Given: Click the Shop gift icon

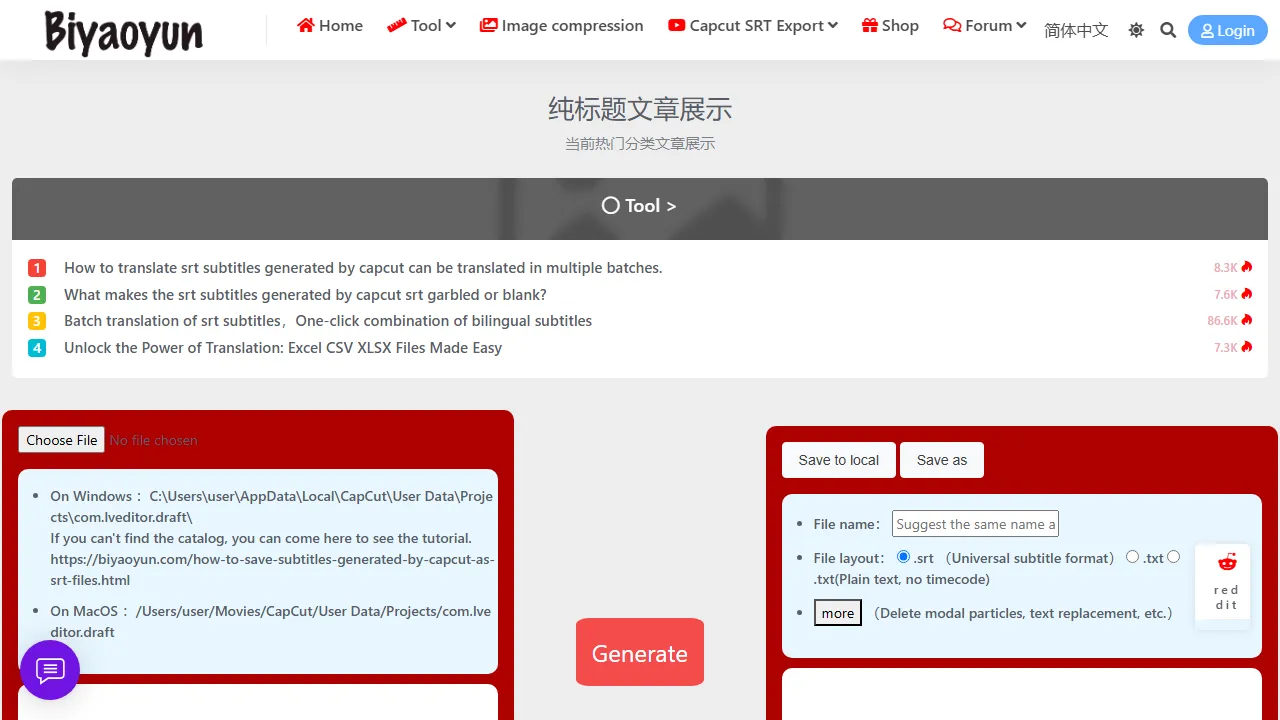Looking at the screenshot, I should point(868,25).
